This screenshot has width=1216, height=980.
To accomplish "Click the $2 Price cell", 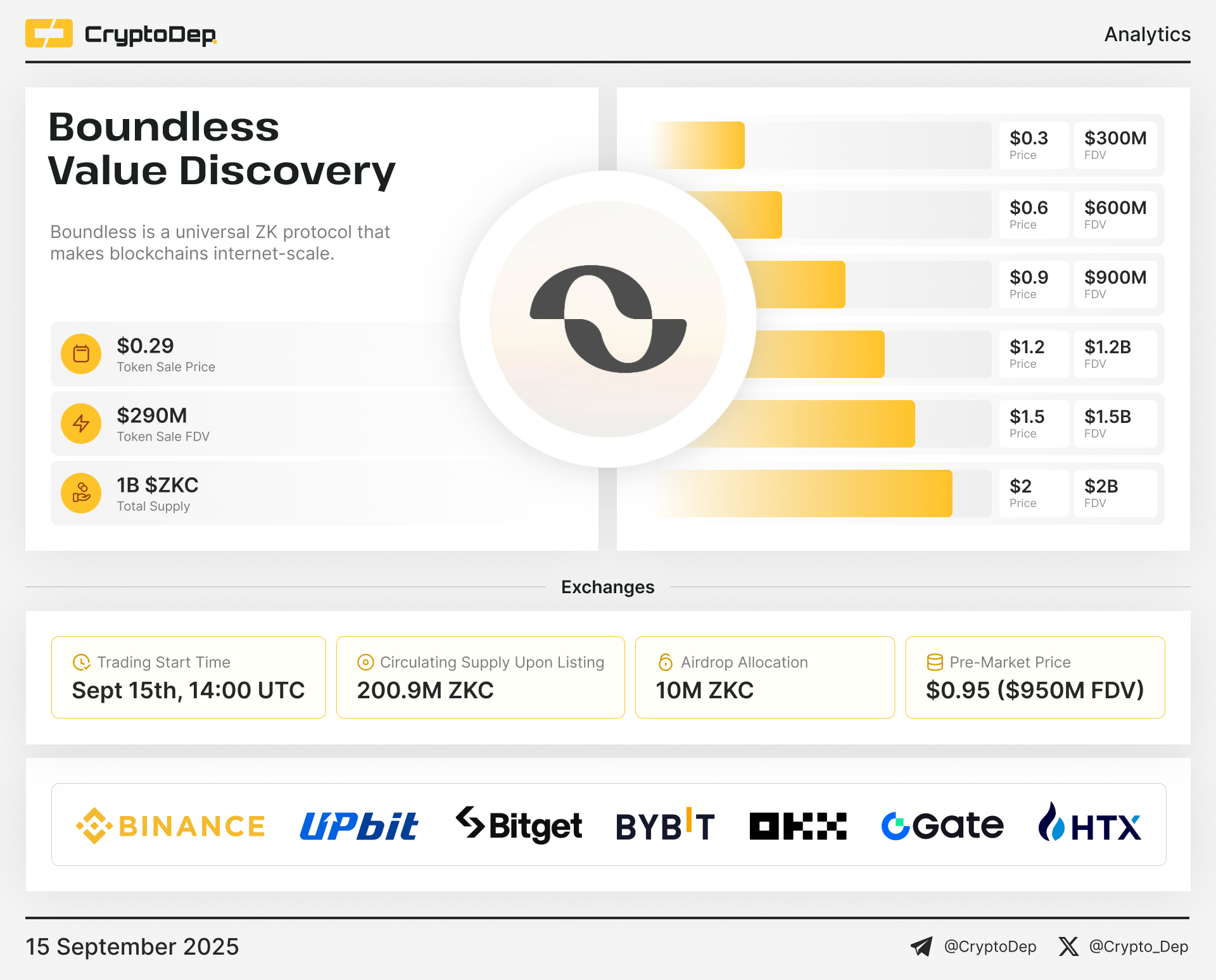I will pos(1034,493).
